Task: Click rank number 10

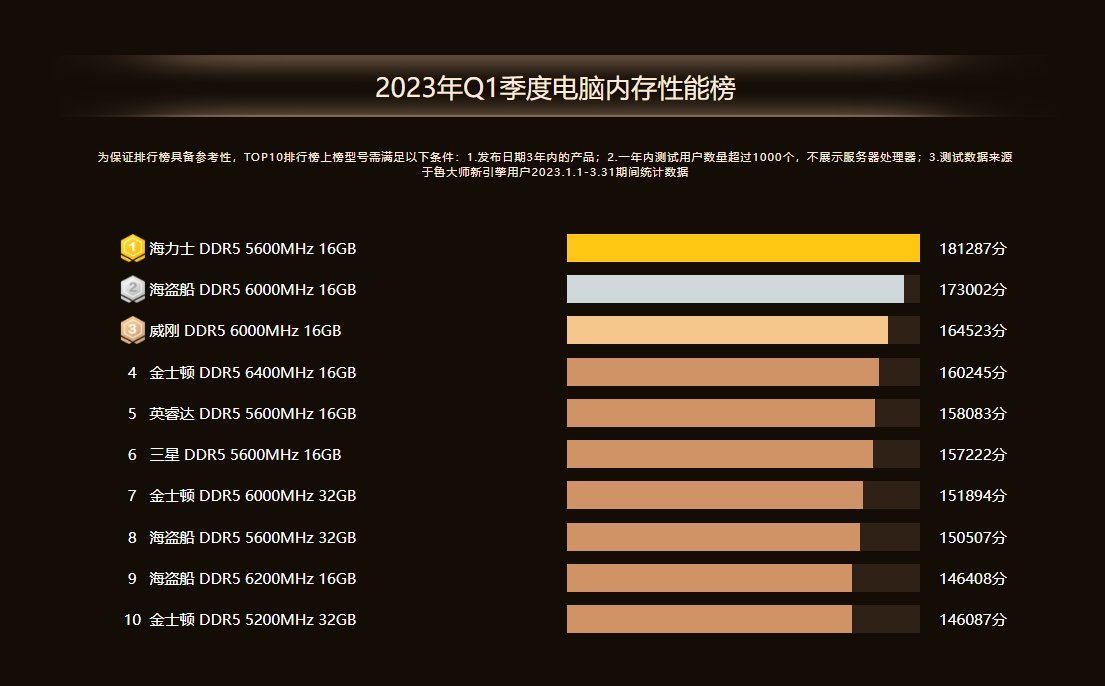Action: [x=132, y=619]
